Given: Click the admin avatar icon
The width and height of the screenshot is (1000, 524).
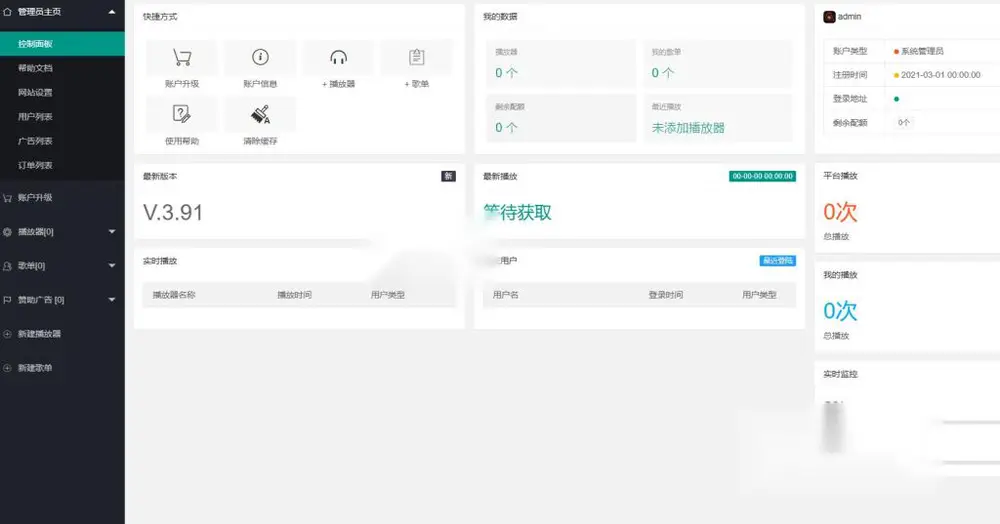Looking at the screenshot, I should click(x=829, y=17).
